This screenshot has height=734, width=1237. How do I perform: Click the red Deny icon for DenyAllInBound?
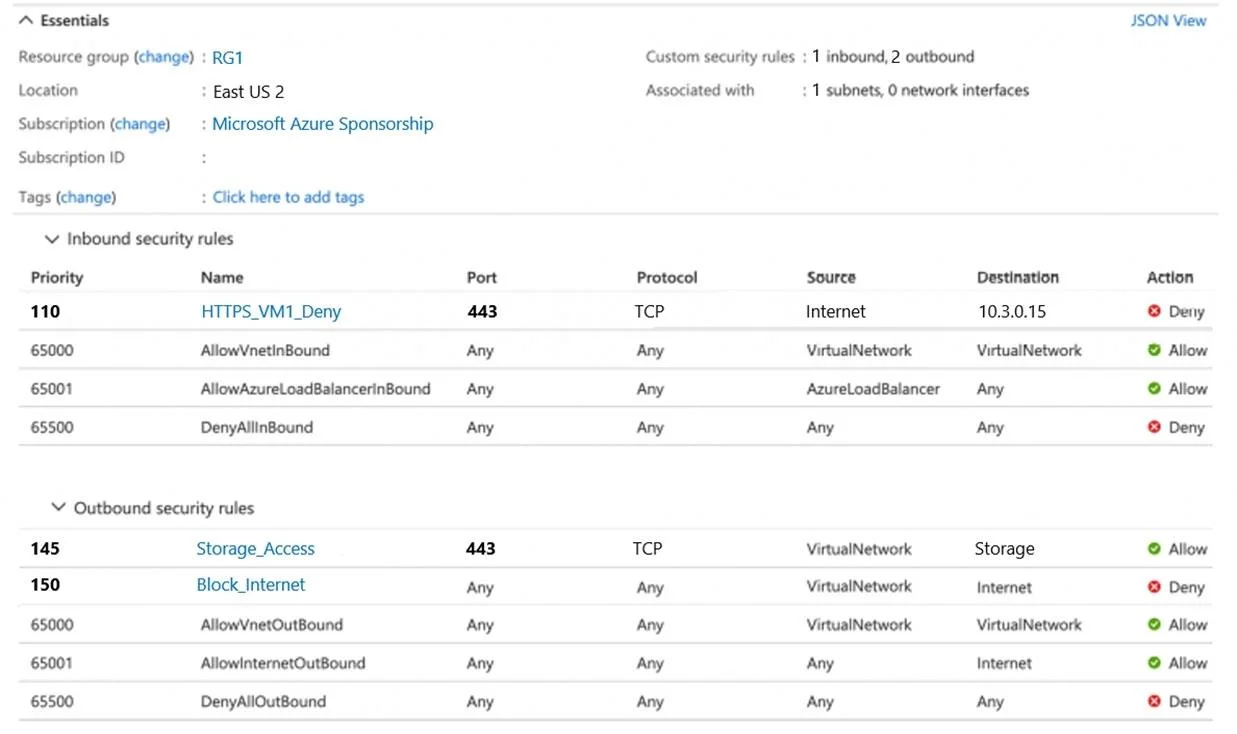click(x=1154, y=427)
